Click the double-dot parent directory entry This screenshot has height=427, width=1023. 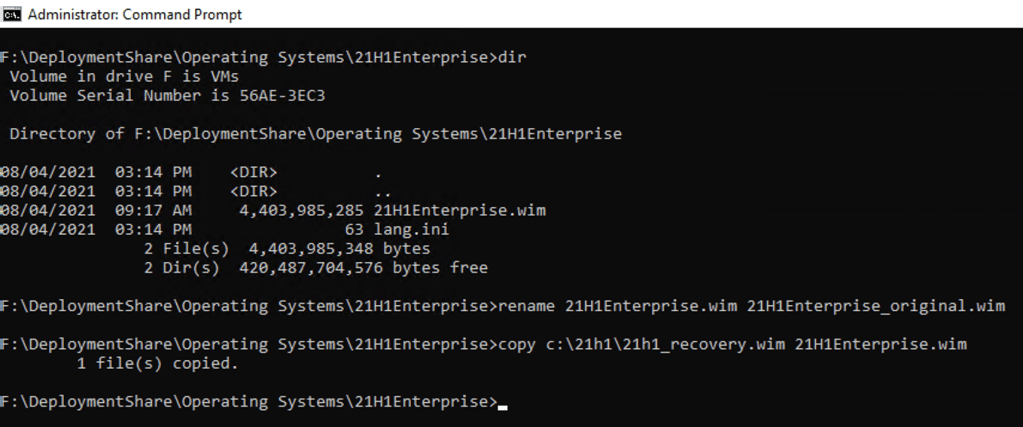coord(381,191)
